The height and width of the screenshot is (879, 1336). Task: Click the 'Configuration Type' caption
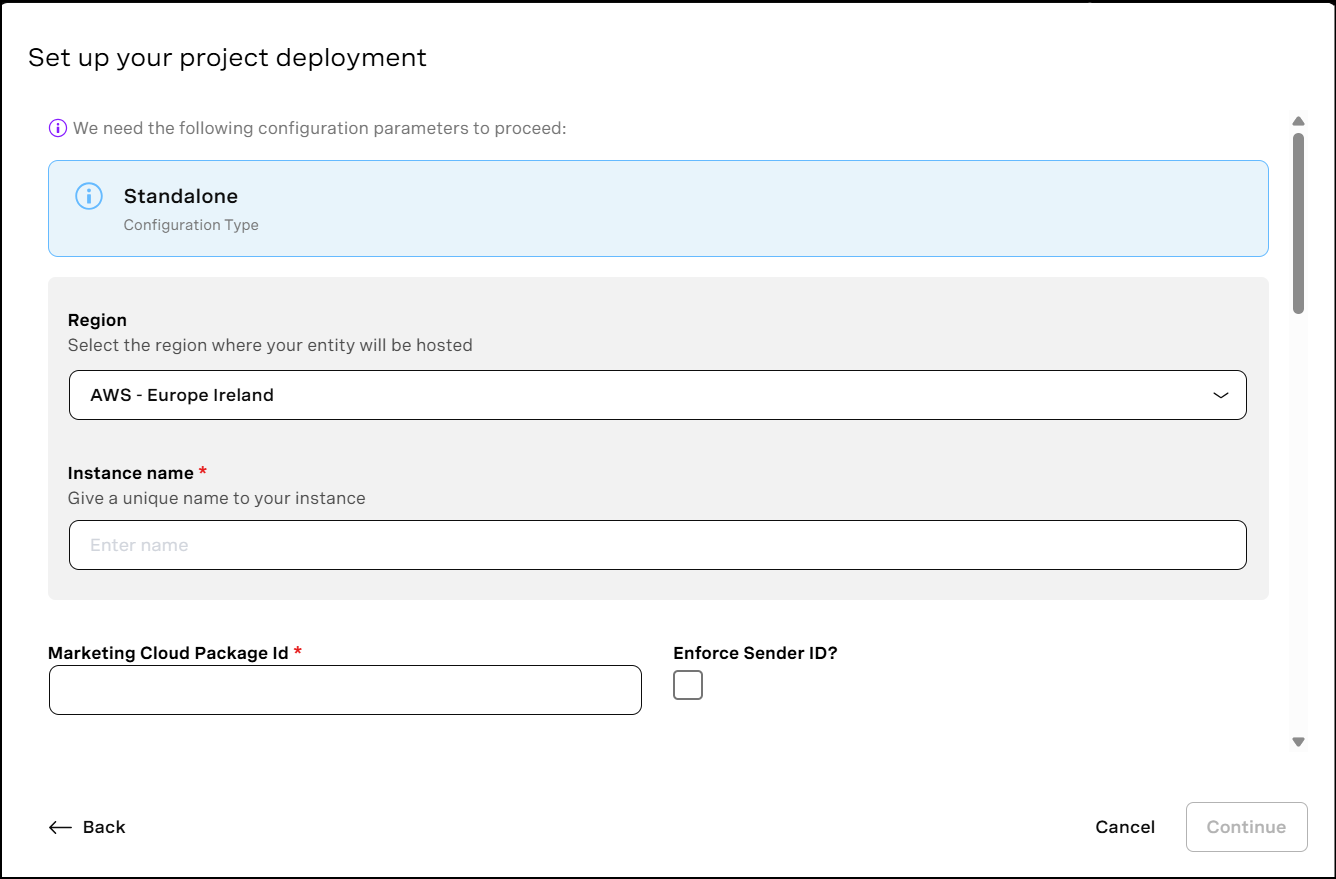coord(191,225)
